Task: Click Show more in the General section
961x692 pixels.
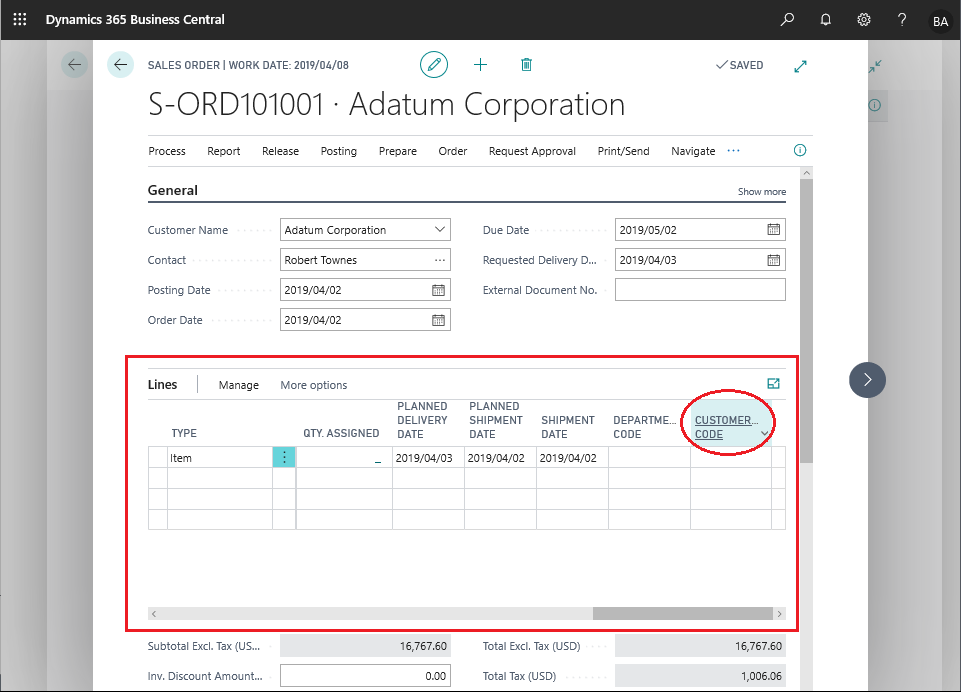Action: (x=762, y=192)
